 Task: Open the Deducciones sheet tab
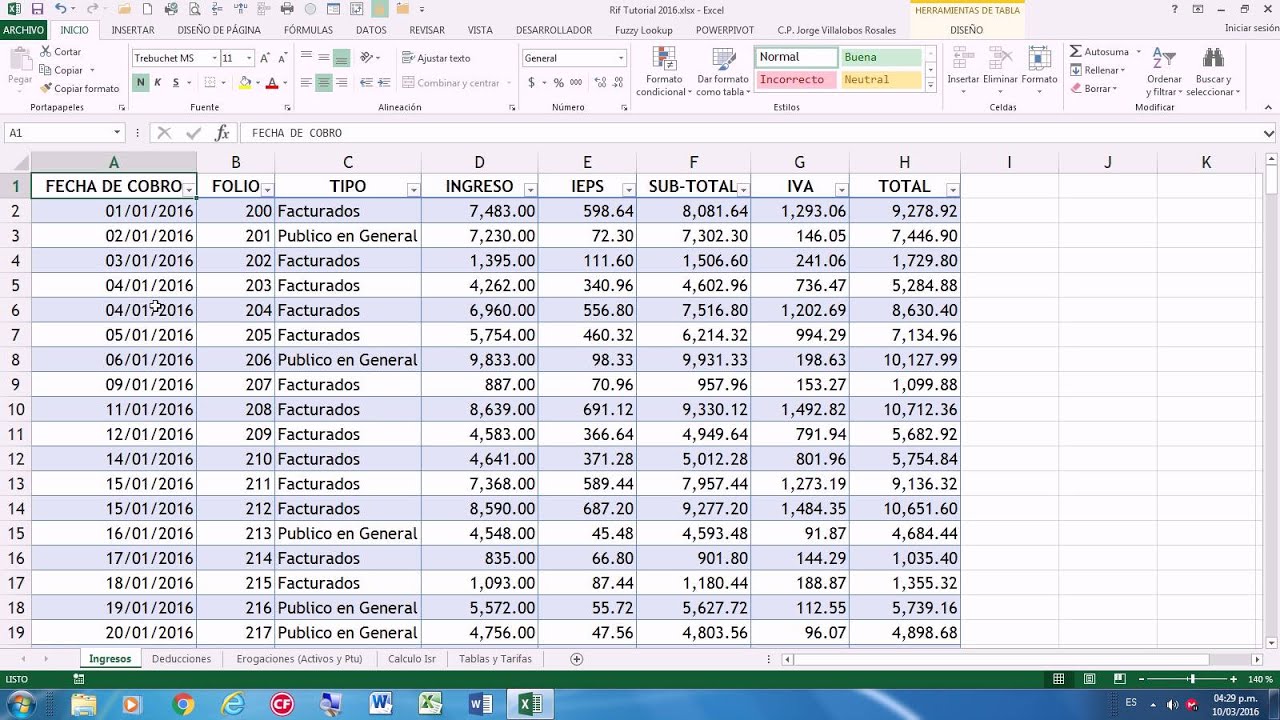181,659
